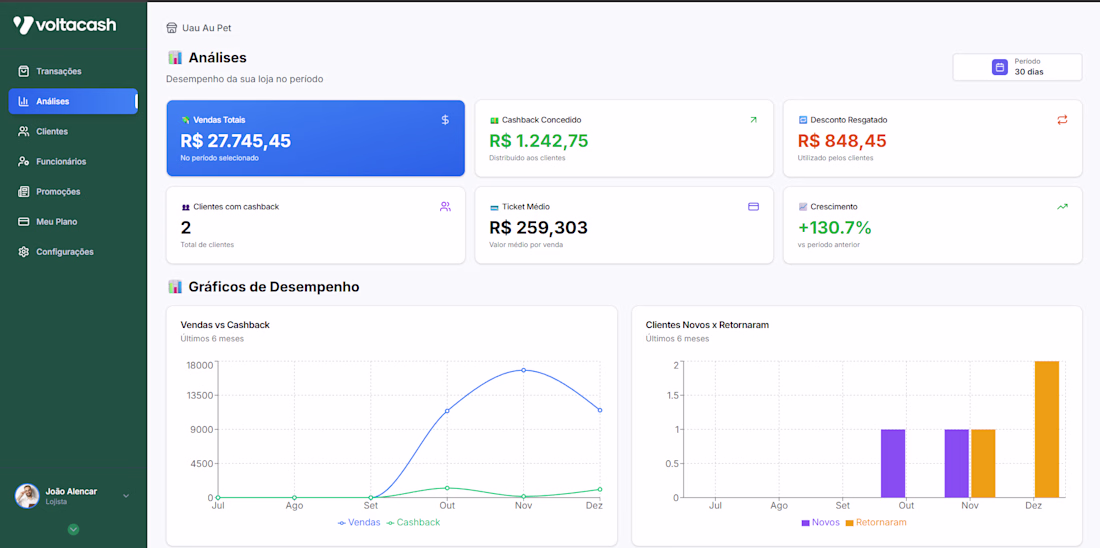Open Configurações from the sidebar

coord(64,252)
